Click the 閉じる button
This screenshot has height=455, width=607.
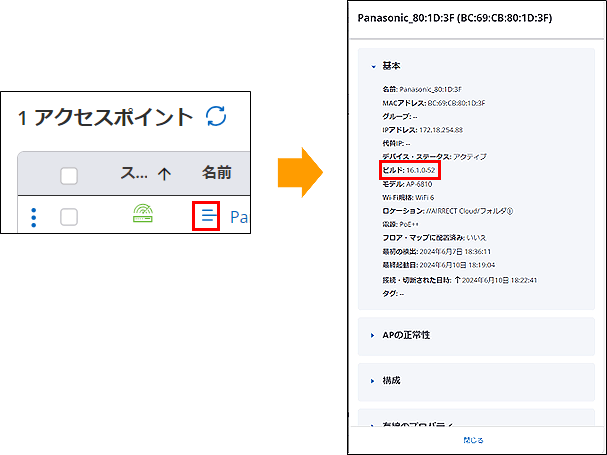click(x=473, y=440)
